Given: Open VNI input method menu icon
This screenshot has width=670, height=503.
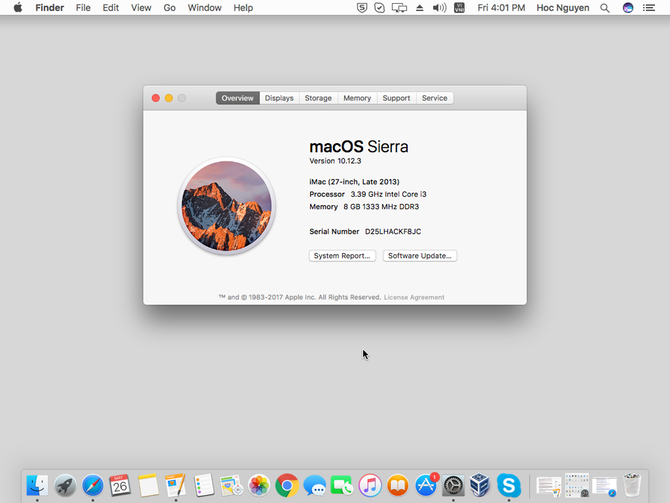Looking at the screenshot, I should (459, 8).
